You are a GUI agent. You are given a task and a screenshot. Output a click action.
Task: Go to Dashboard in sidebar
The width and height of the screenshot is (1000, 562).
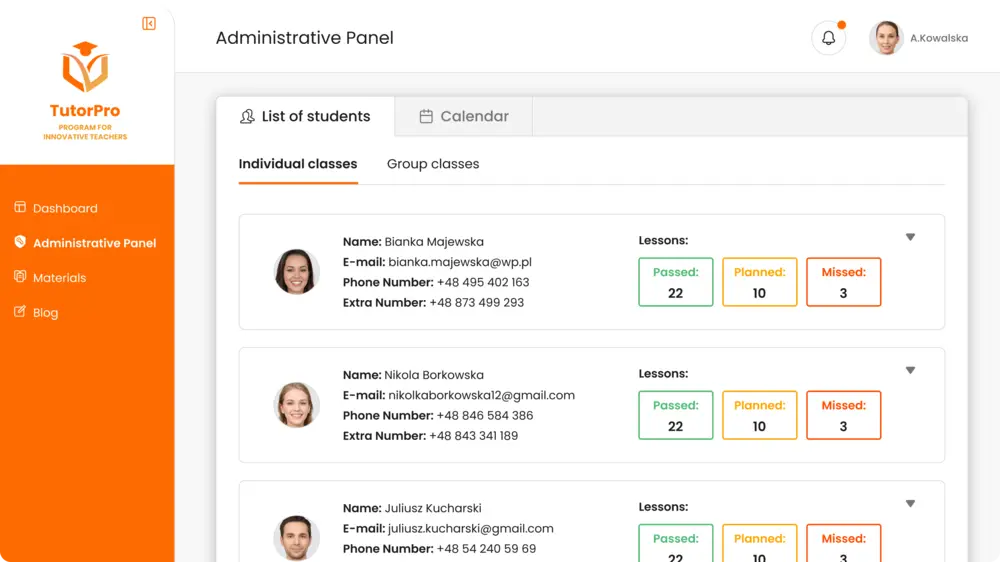pos(65,209)
